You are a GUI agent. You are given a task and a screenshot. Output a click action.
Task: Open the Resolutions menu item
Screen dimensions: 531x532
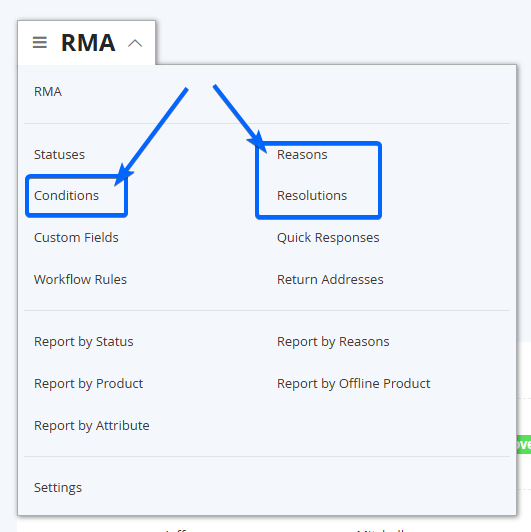[x=312, y=196]
